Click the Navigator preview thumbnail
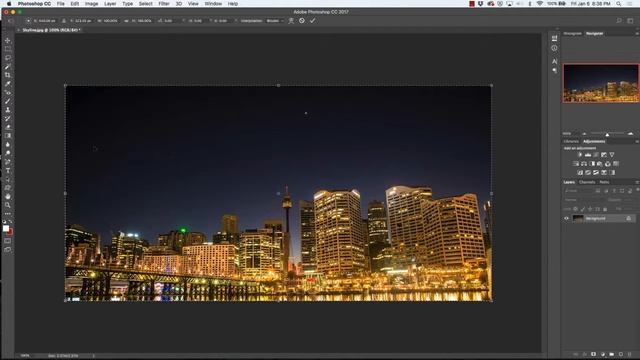This screenshot has height=360, width=640. [601, 83]
